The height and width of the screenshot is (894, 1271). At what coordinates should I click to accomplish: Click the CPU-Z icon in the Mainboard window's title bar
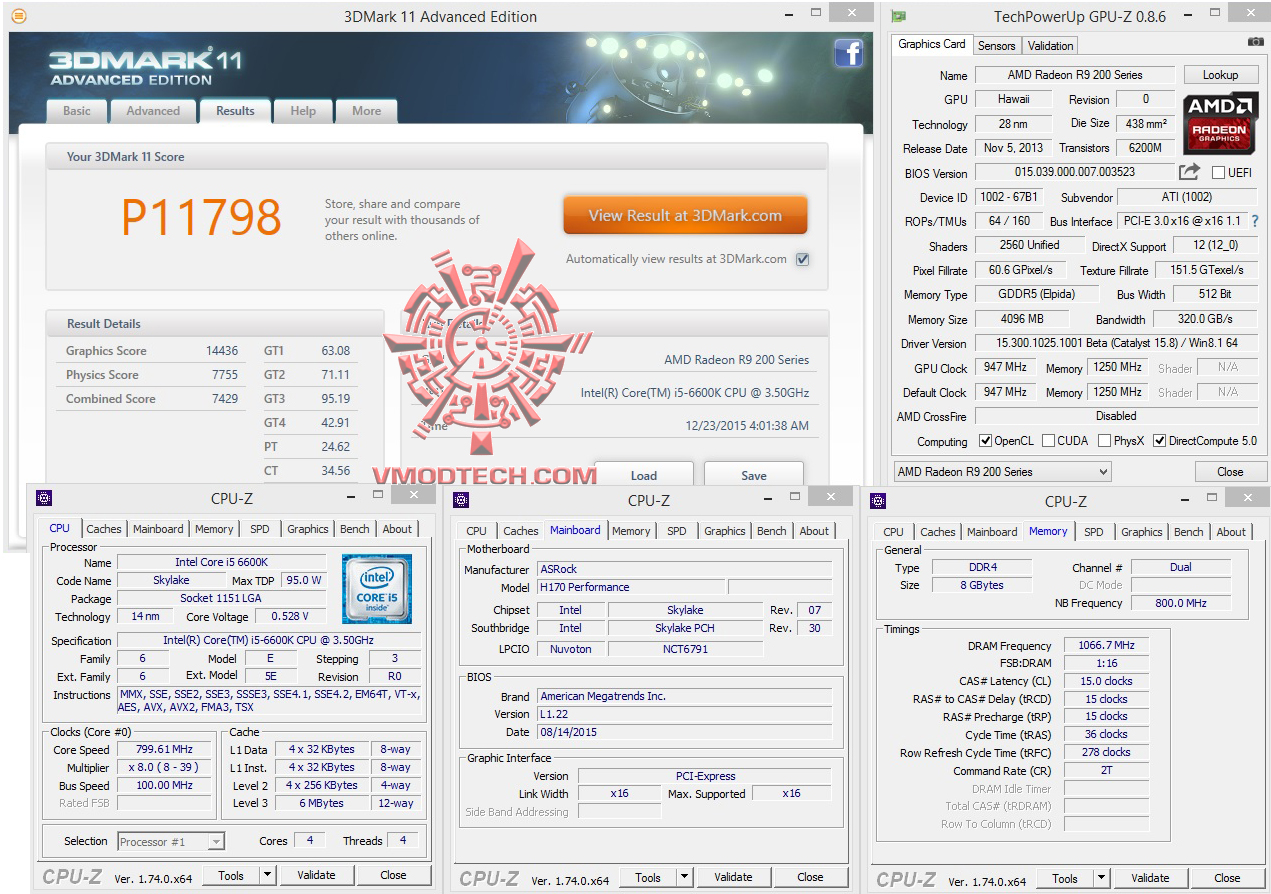460,500
